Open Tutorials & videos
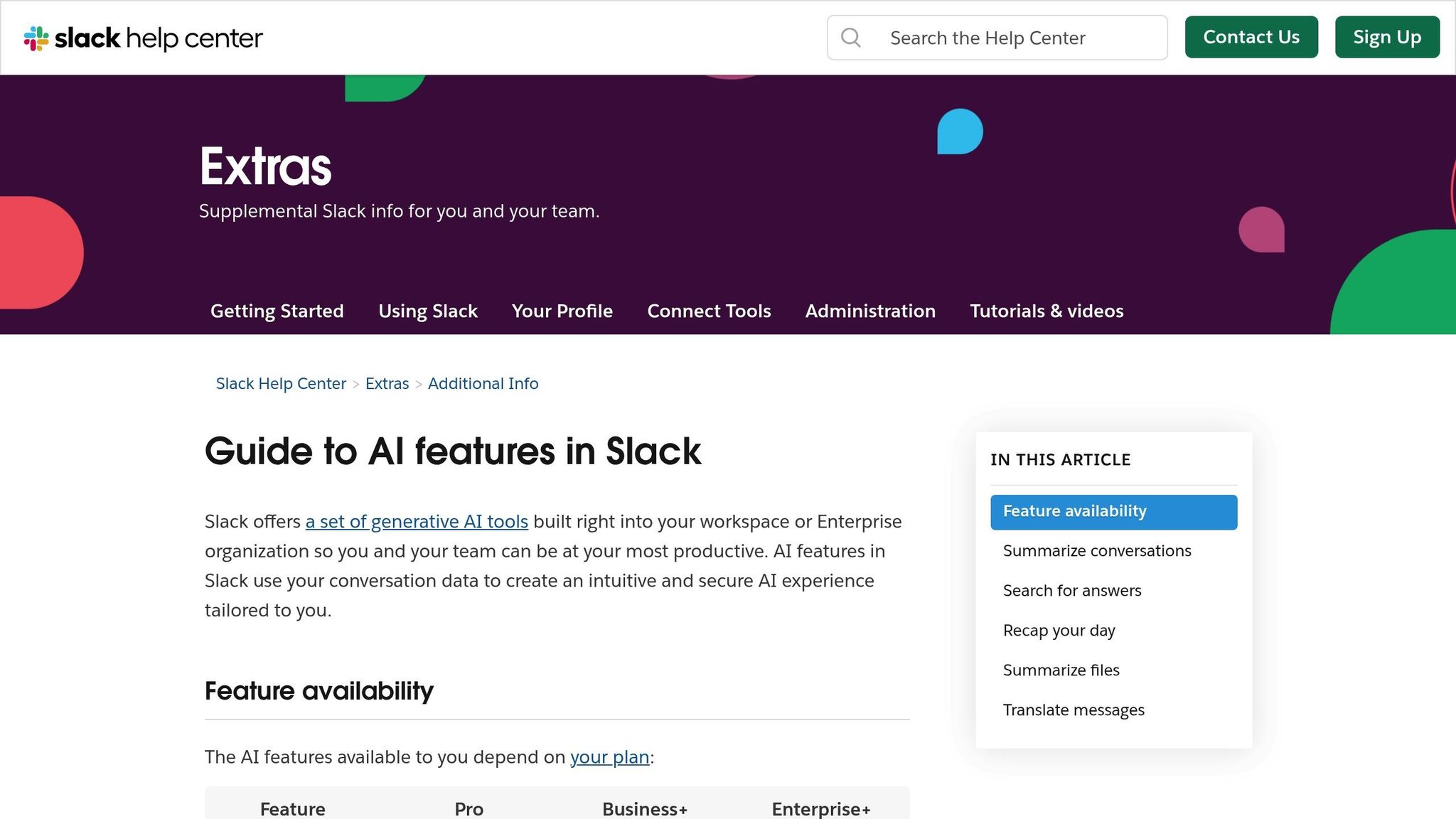Image resolution: width=1456 pixels, height=819 pixels. coord(1046,311)
